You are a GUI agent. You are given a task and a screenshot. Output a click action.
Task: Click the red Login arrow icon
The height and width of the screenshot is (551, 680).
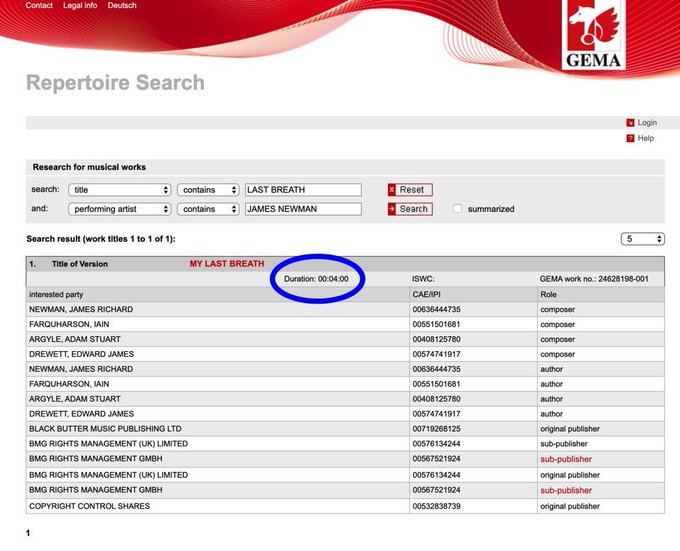[630, 123]
